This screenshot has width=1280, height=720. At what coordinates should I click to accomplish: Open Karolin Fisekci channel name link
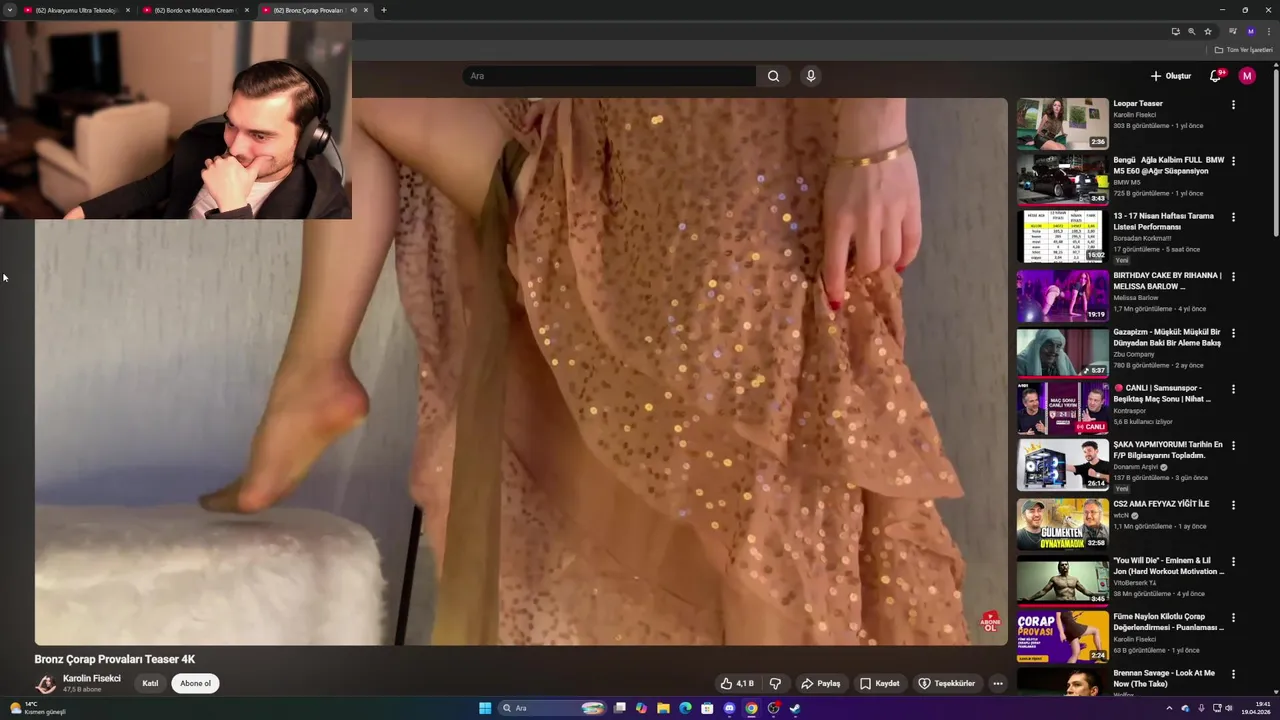coord(92,678)
